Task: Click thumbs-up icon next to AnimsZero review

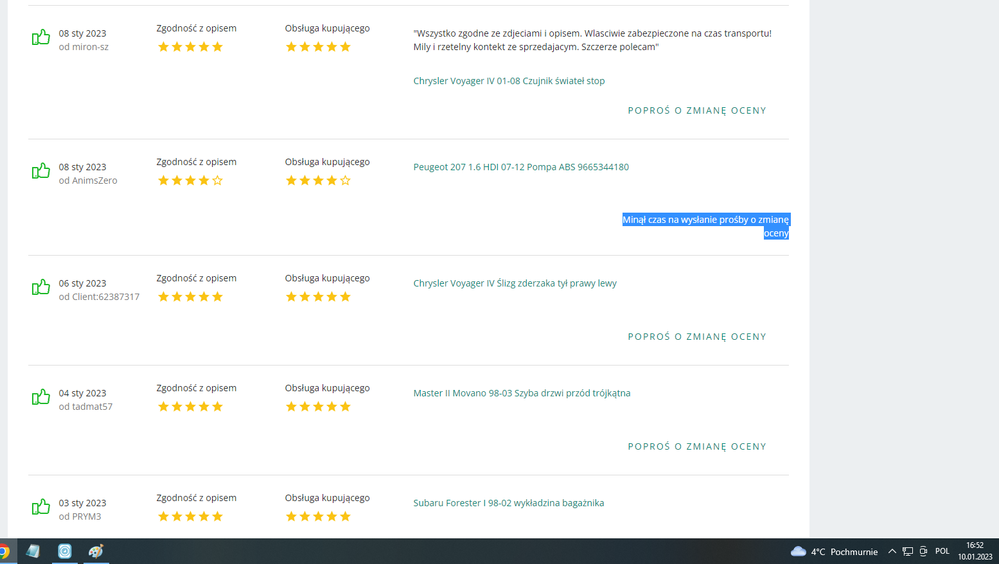Action: 41,172
